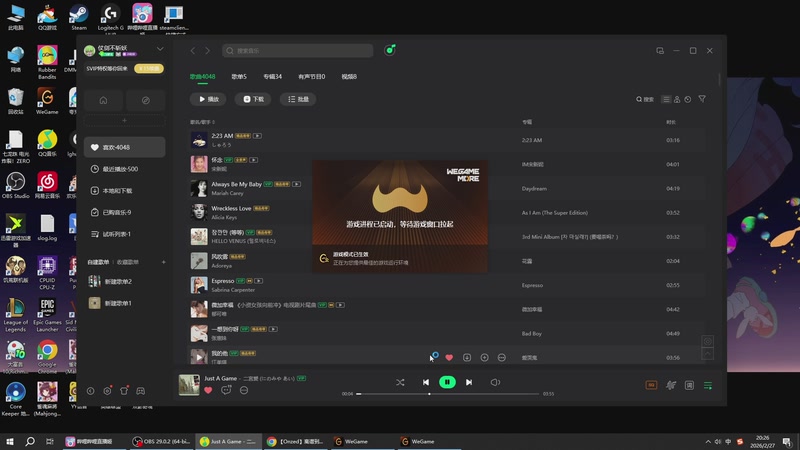Select the Always Be My Baby song title

(236, 184)
